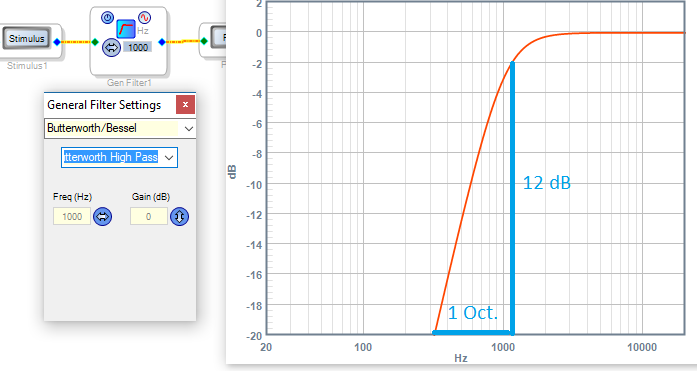Click the Freq (Hz) input field

72,216
